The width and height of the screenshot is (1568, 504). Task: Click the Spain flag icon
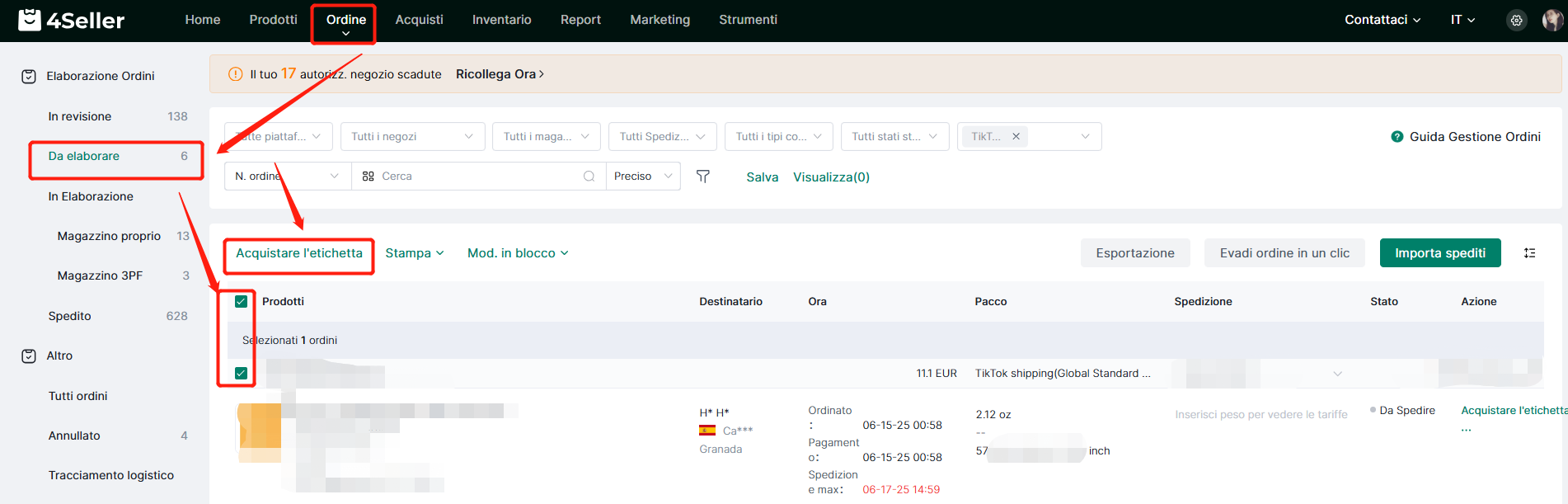tap(707, 431)
